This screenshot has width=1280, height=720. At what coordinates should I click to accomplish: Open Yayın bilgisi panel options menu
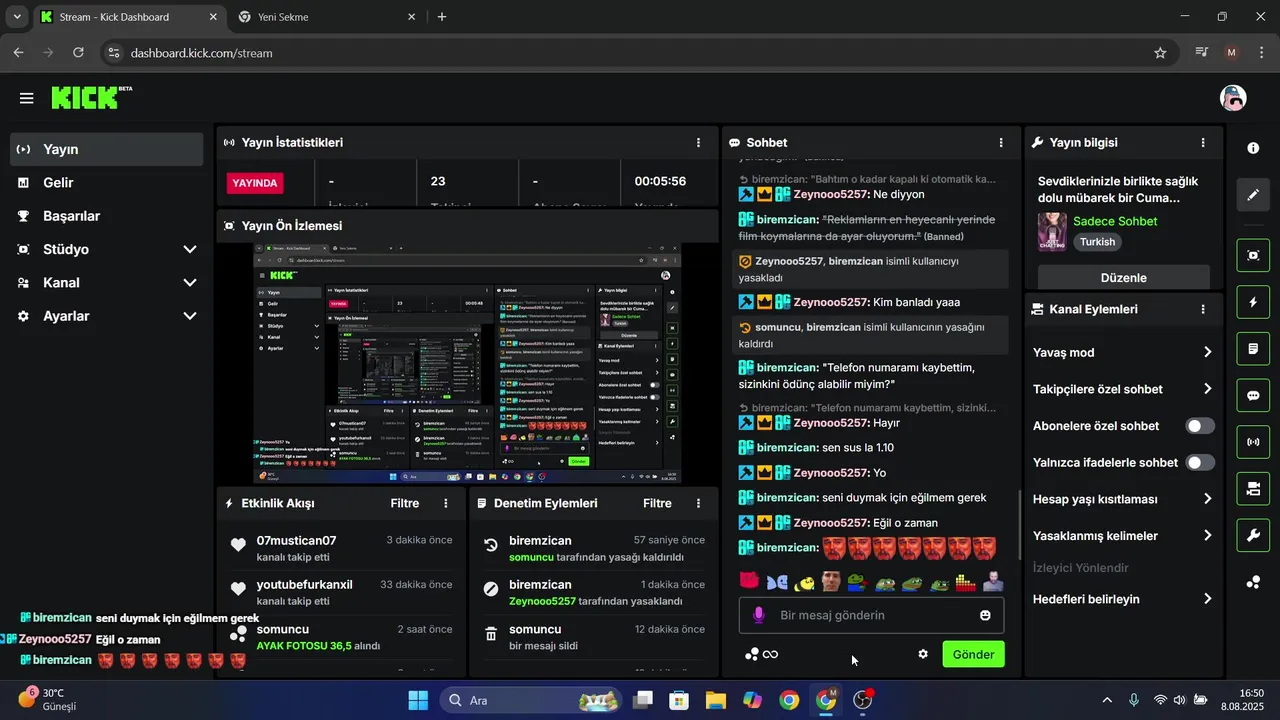1203,143
